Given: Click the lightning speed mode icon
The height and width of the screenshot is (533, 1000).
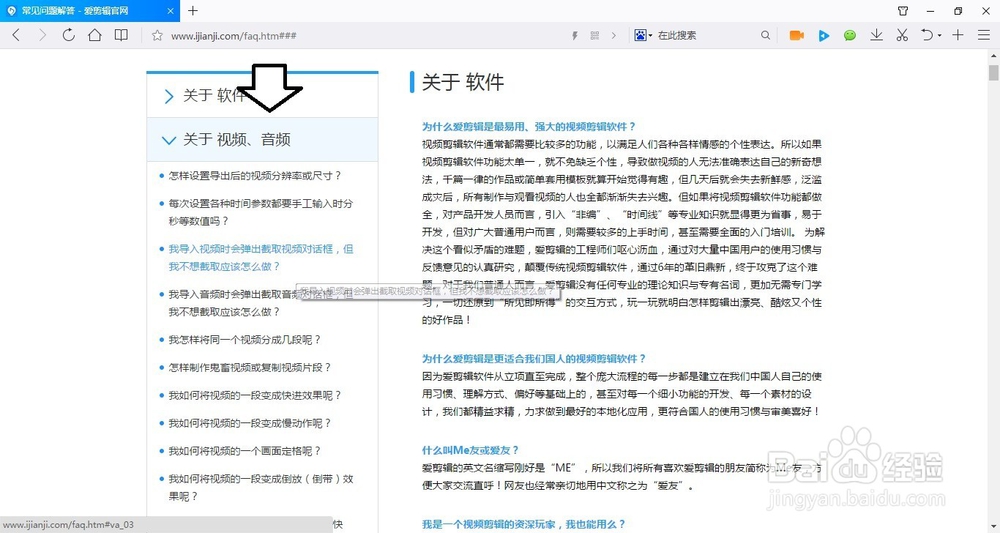Looking at the screenshot, I should tap(575, 36).
